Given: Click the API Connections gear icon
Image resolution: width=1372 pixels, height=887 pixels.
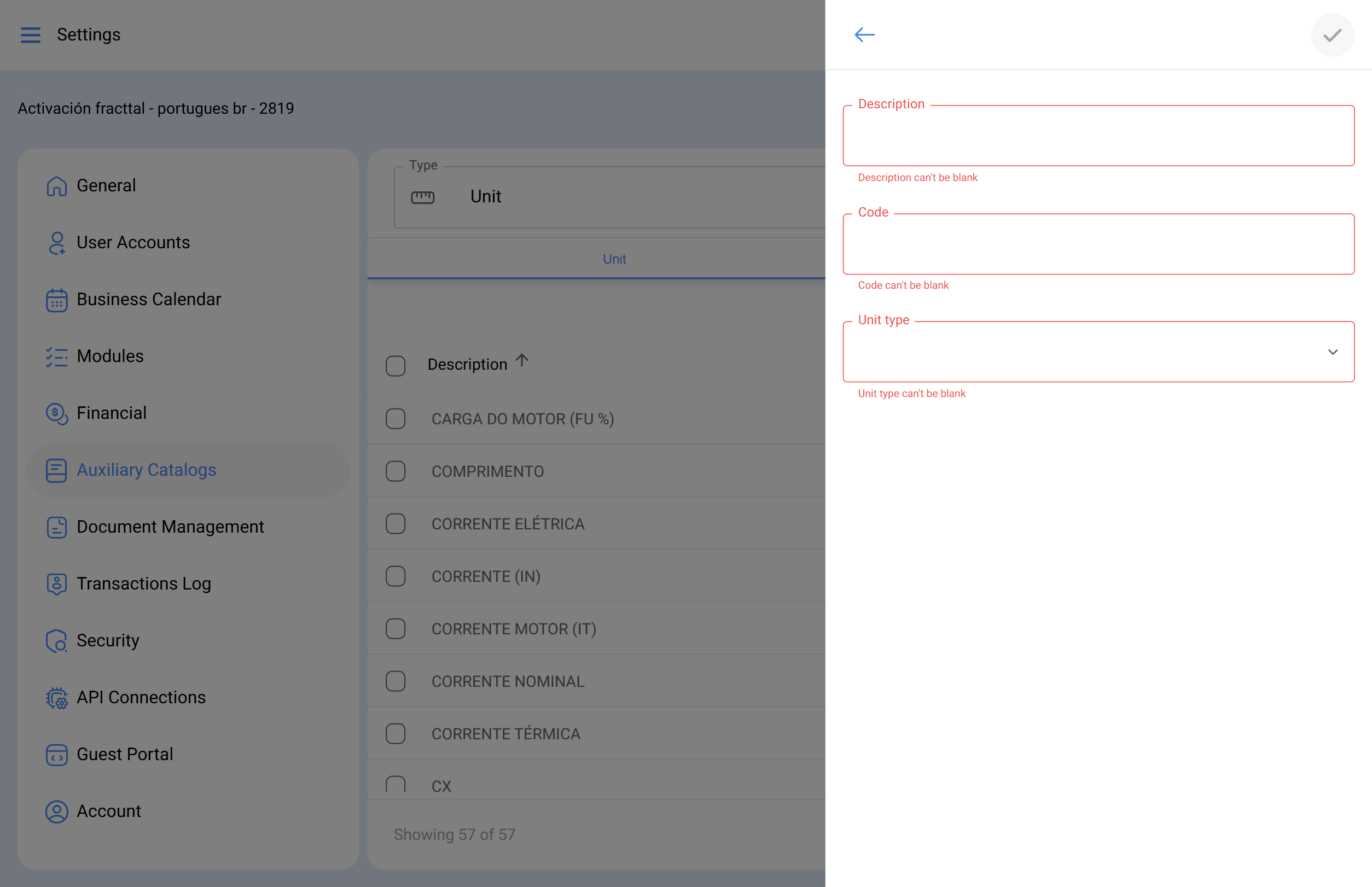Looking at the screenshot, I should point(56,698).
